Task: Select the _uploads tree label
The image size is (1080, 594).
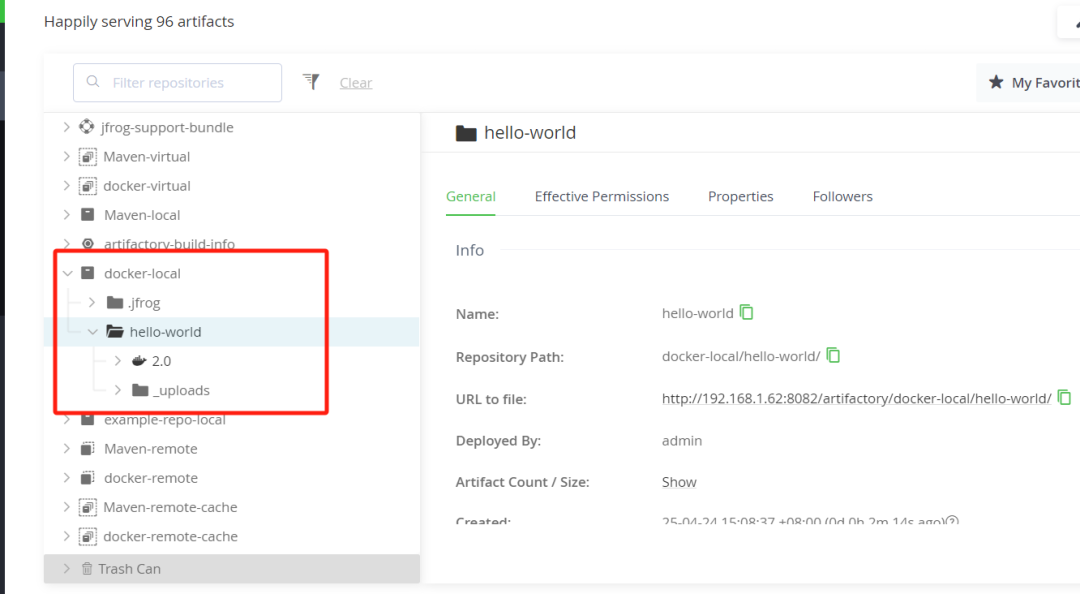Action: click(182, 390)
